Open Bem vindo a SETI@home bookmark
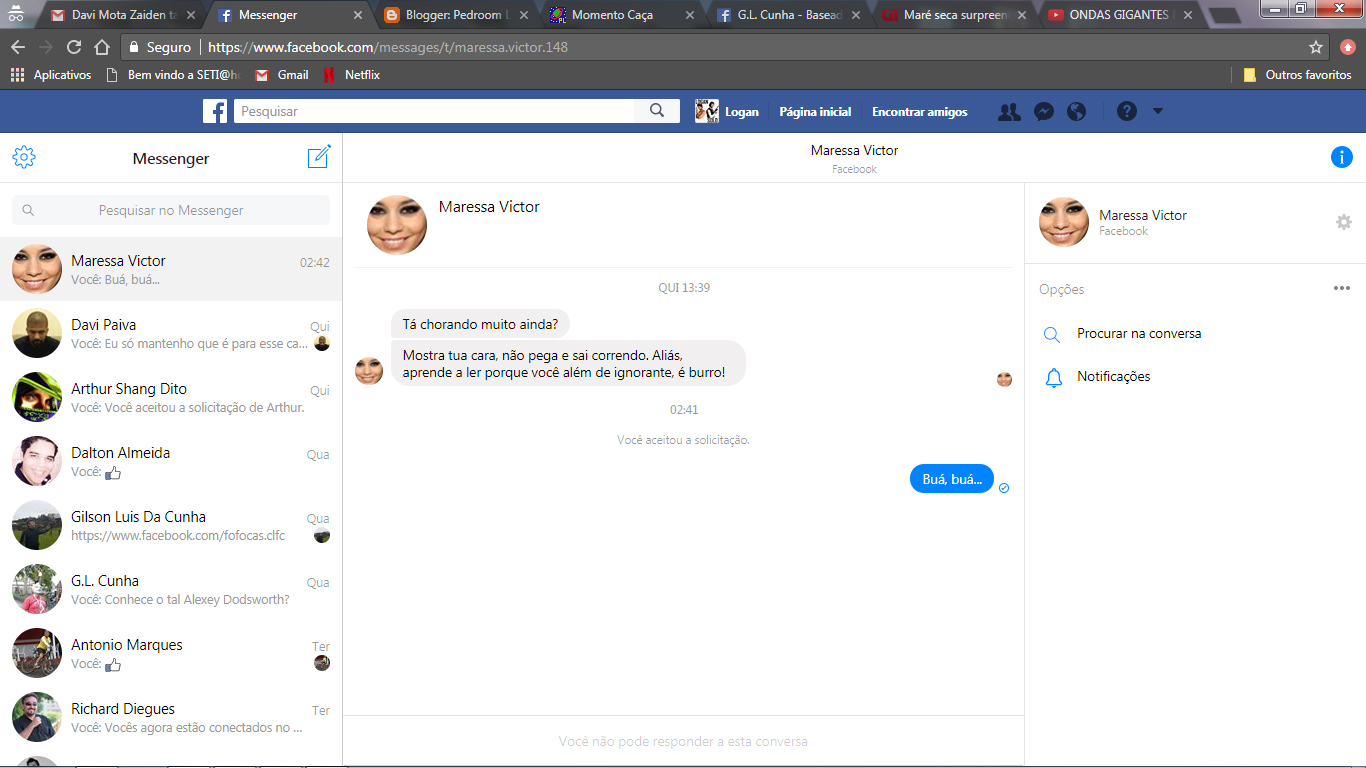Image resolution: width=1366 pixels, height=768 pixels. coord(173,75)
